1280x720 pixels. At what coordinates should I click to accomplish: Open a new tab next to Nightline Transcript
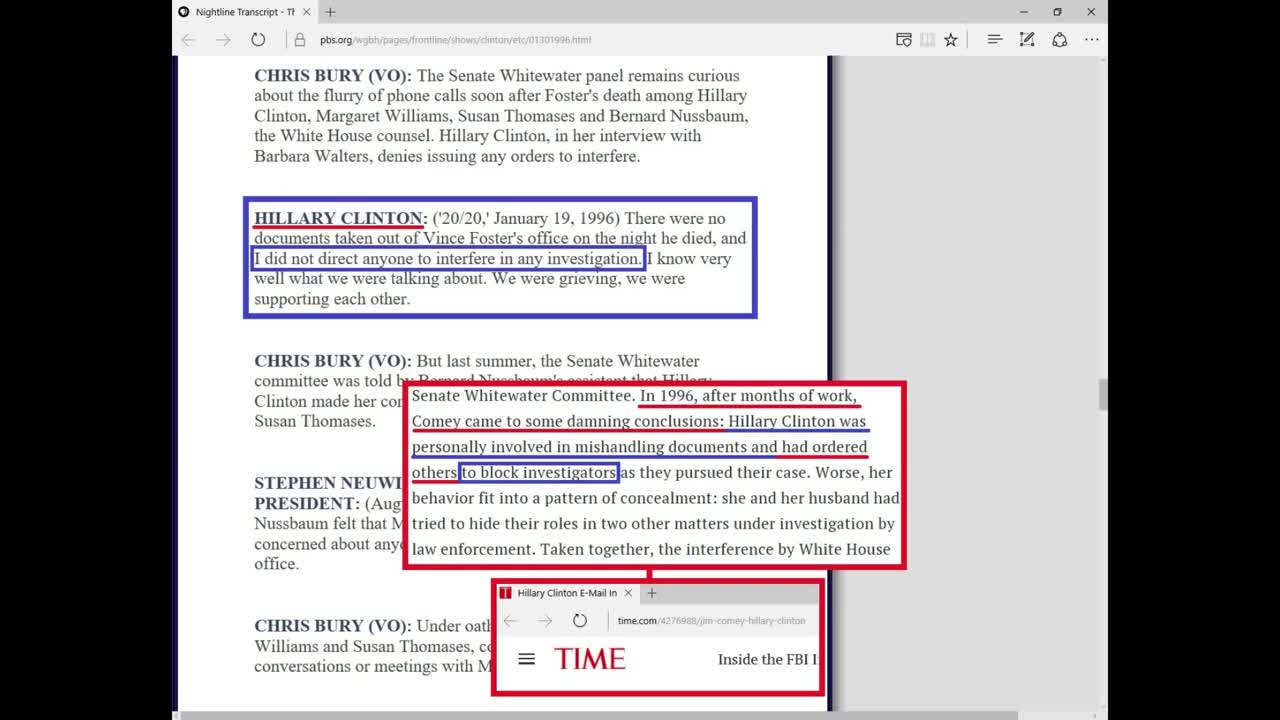330,12
